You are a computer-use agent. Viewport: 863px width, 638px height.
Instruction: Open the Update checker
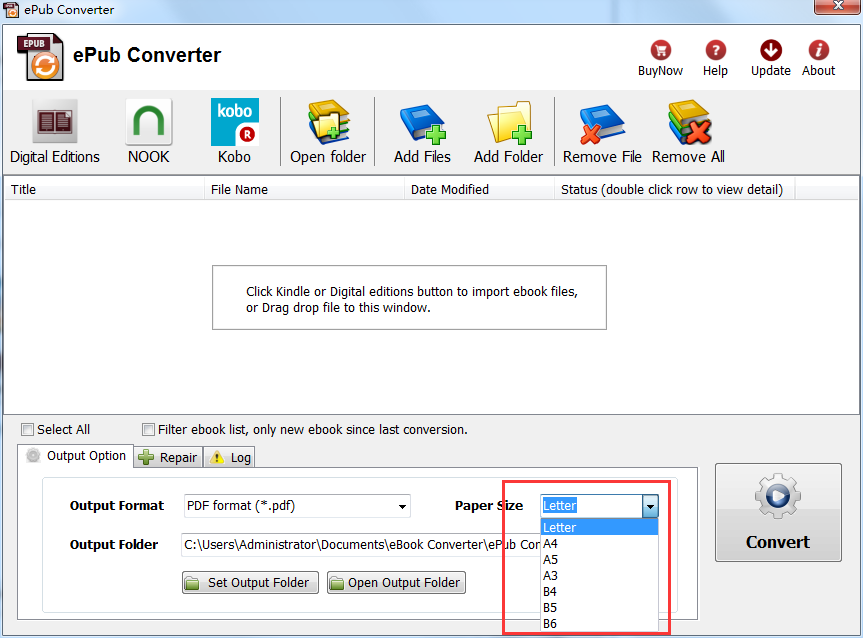tap(769, 57)
